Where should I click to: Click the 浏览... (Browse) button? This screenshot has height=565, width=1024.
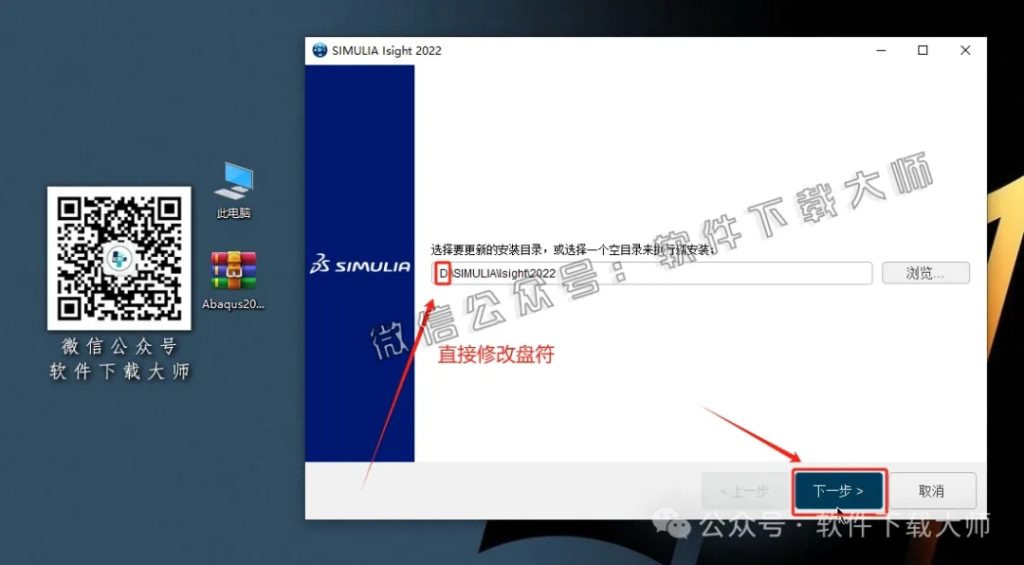925,273
